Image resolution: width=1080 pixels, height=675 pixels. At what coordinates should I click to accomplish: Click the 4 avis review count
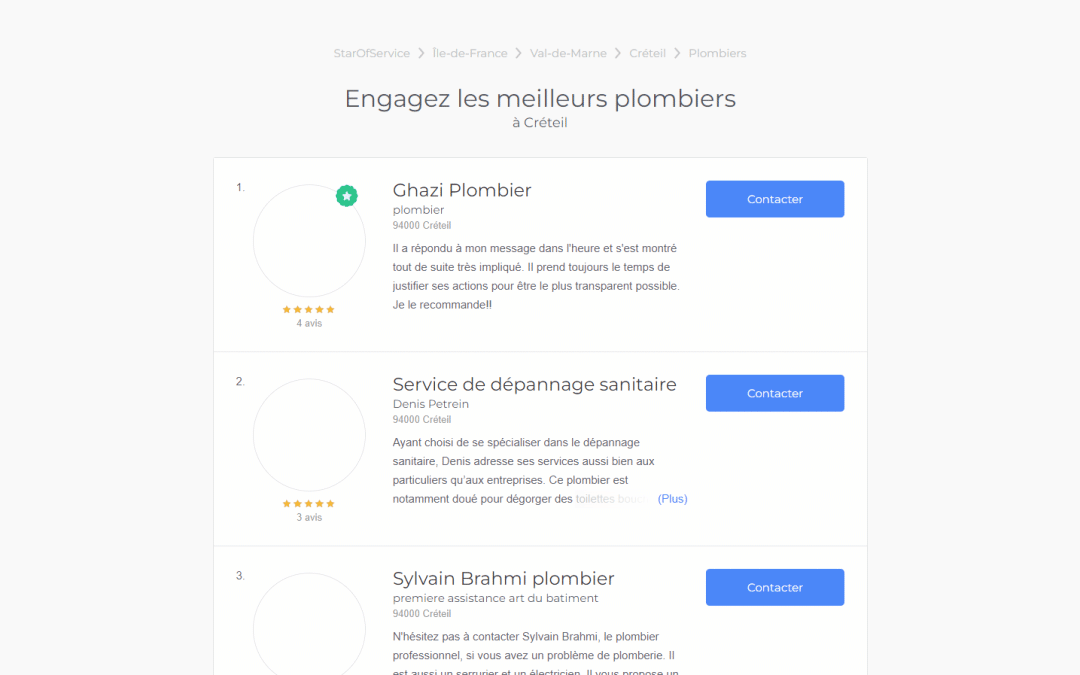[309, 324]
